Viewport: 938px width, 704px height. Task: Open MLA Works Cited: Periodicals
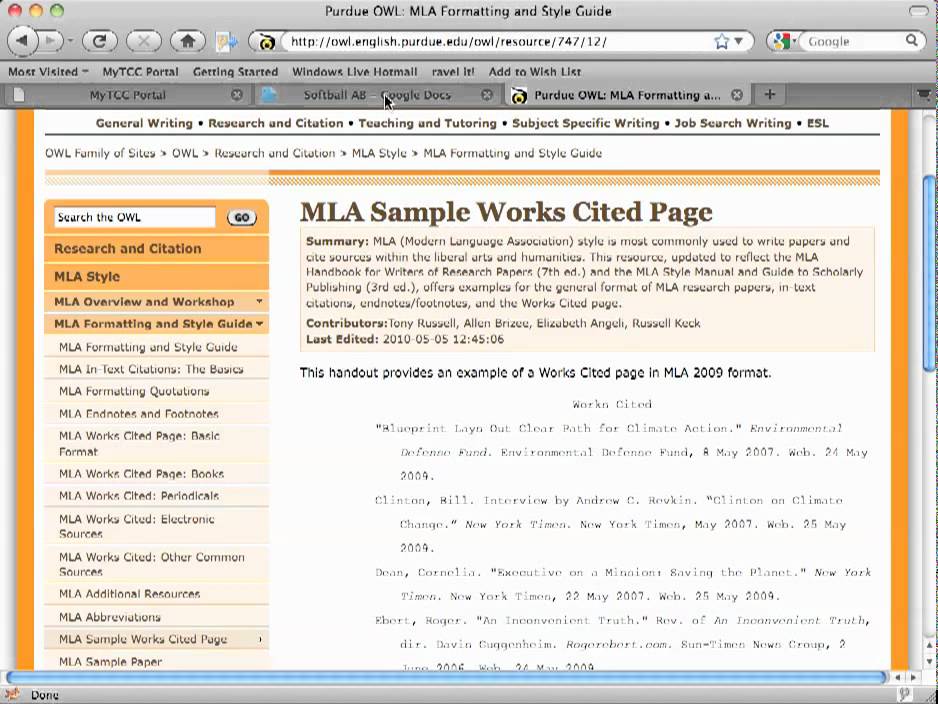[x=139, y=496]
